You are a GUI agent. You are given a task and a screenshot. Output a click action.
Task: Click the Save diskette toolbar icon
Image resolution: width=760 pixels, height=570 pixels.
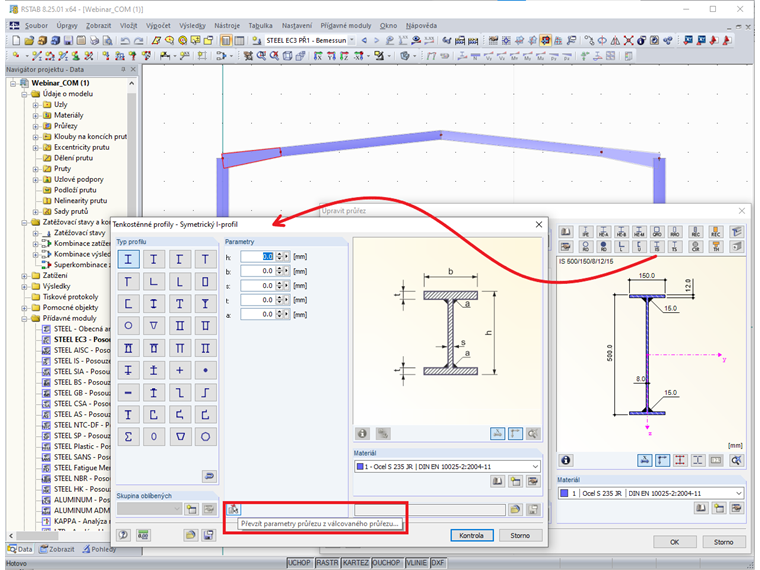[68, 41]
